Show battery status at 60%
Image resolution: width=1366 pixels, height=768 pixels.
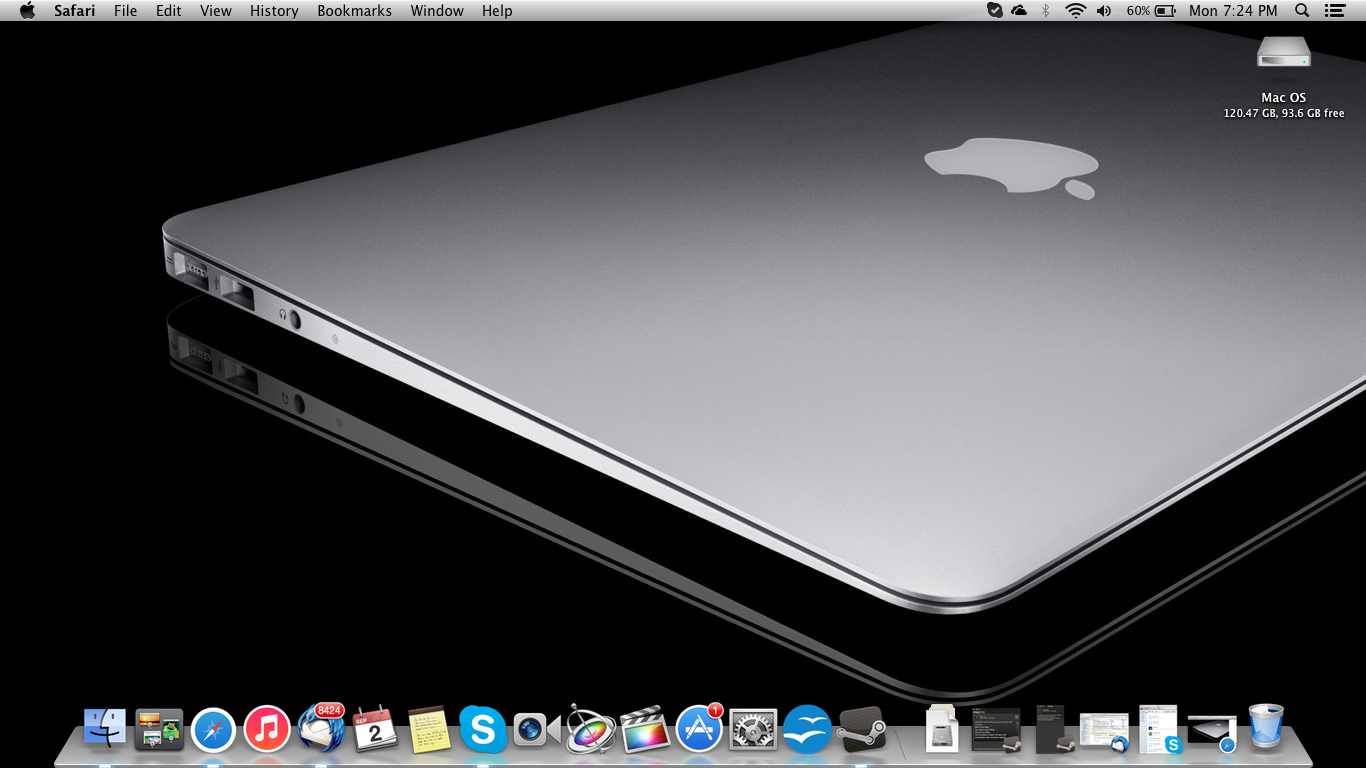pos(1151,11)
